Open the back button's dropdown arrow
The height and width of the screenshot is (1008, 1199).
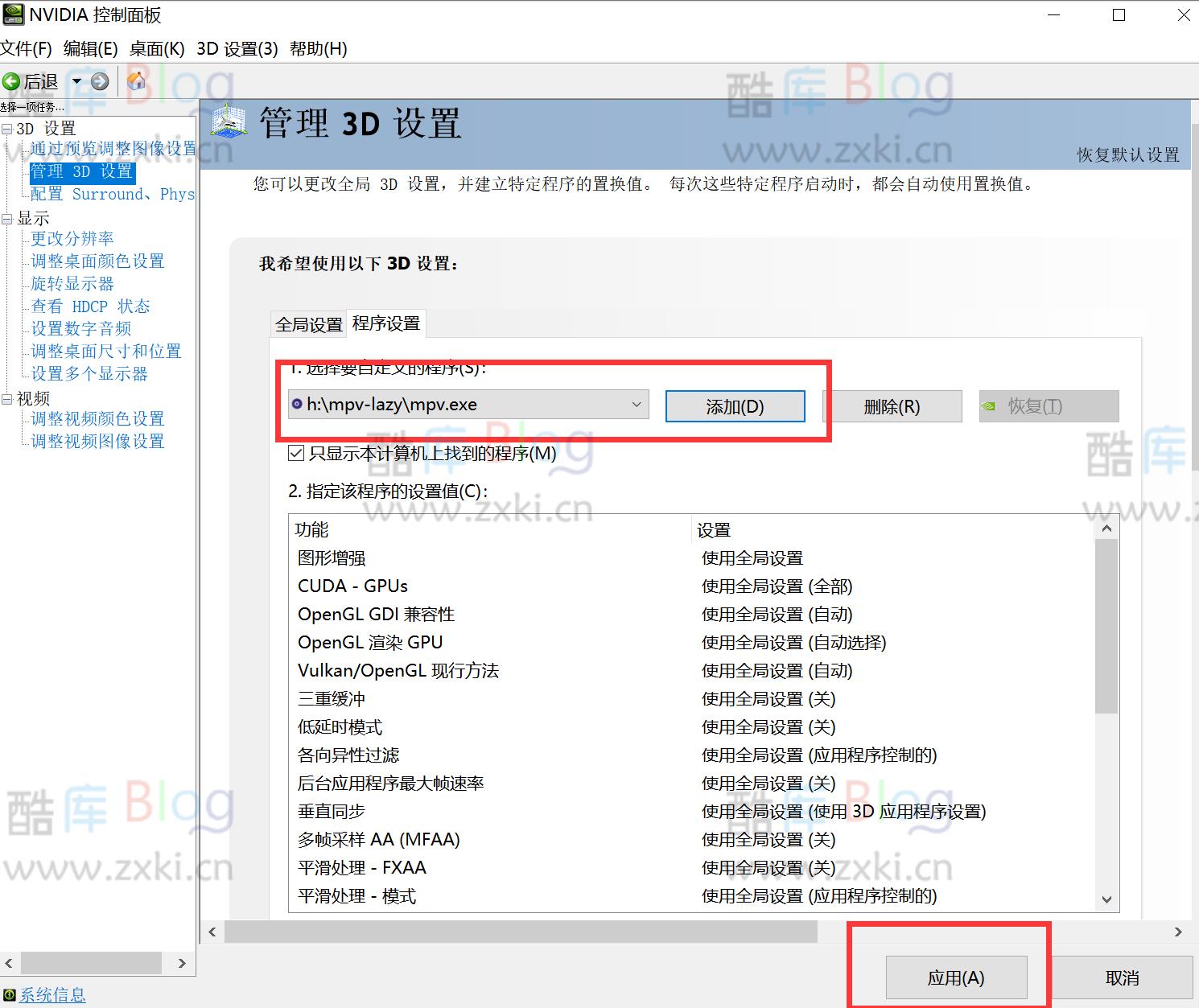click(x=76, y=81)
